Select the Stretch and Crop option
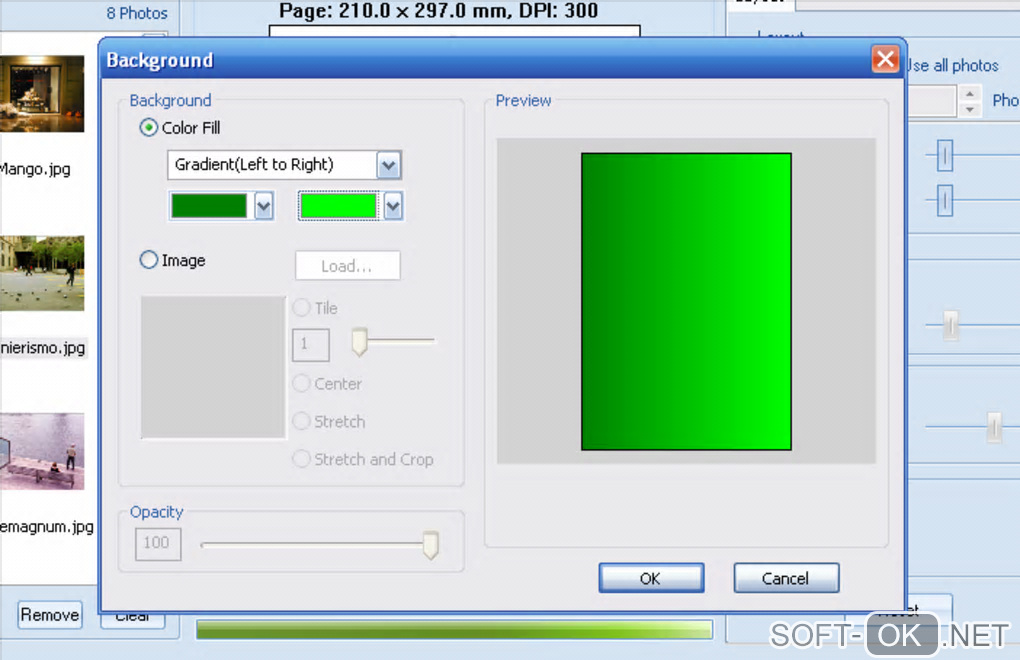Viewport: 1020px width, 660px height. coord(301,458)
